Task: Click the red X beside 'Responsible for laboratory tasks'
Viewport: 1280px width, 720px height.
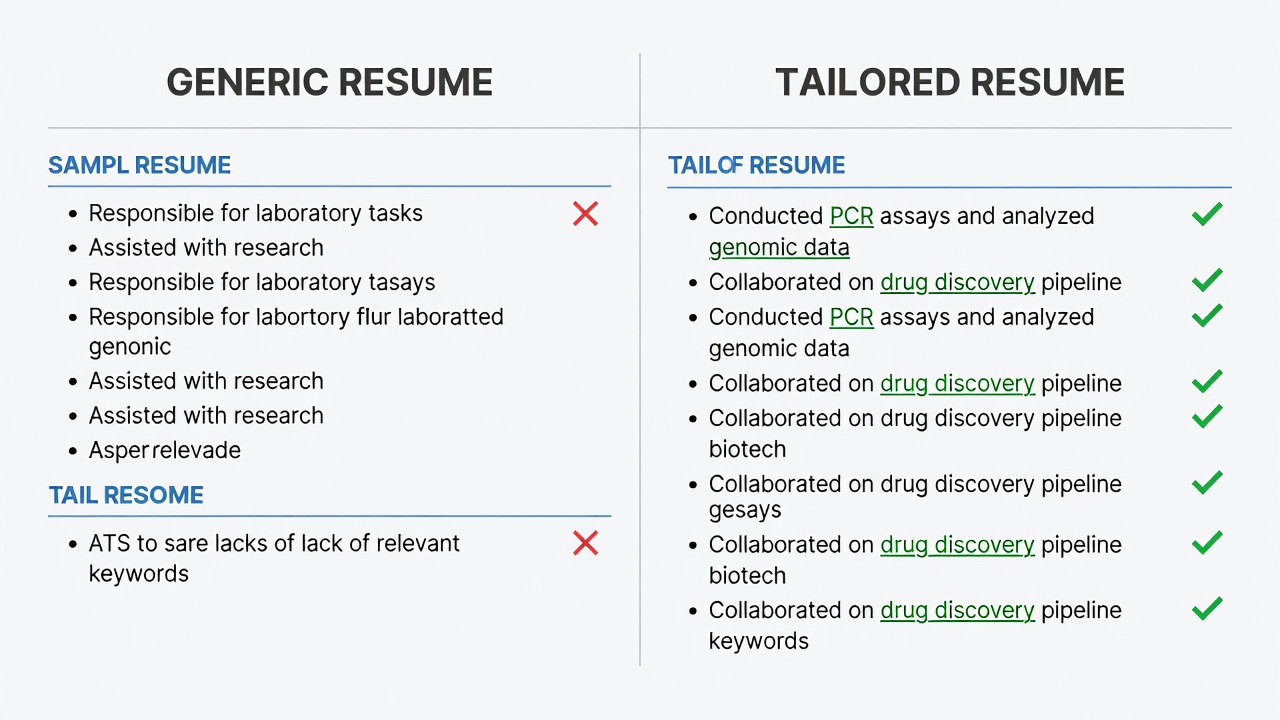Action: point(585,213)
